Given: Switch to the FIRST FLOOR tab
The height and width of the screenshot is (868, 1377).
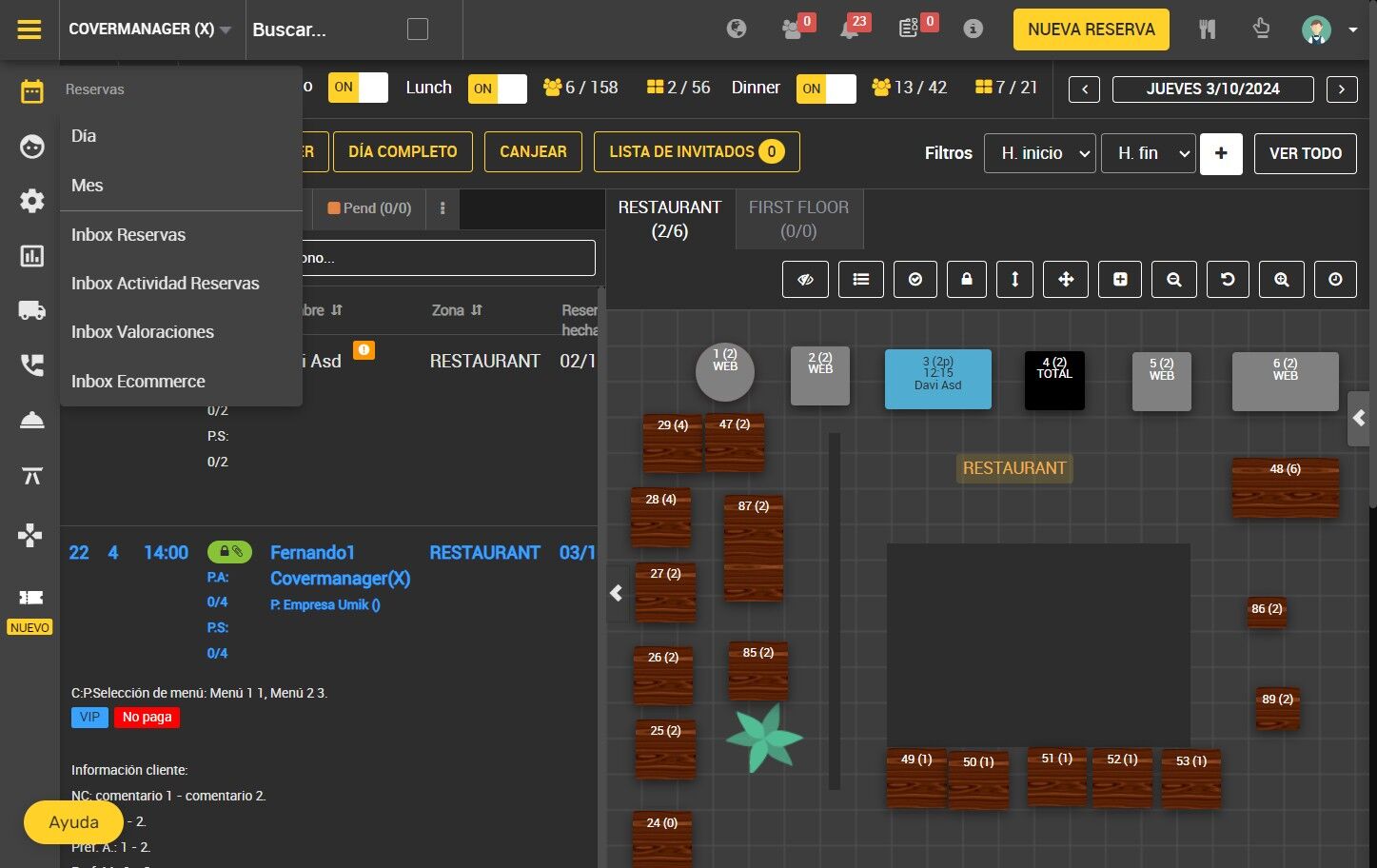Looking at the screenshot, I should coord(798,219).
